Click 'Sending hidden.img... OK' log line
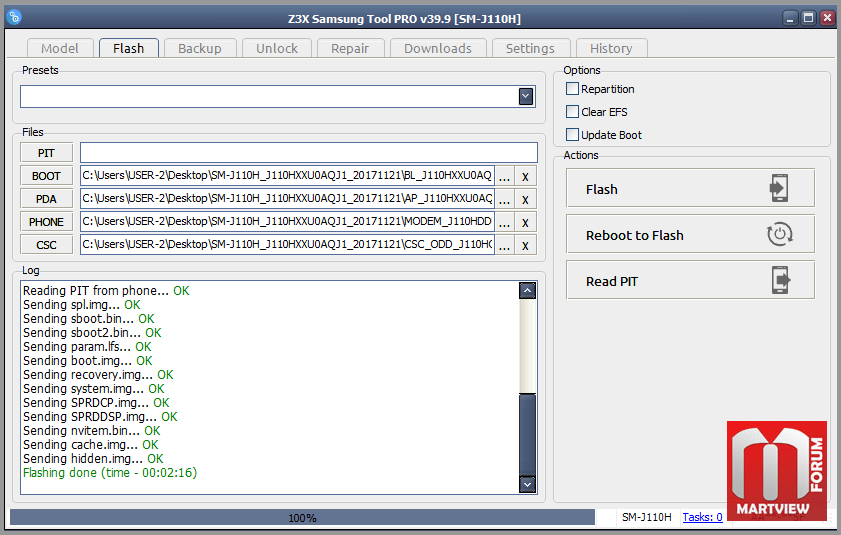Image resolution: width=841 pixels, height=535 pixels. pos(93,459)
